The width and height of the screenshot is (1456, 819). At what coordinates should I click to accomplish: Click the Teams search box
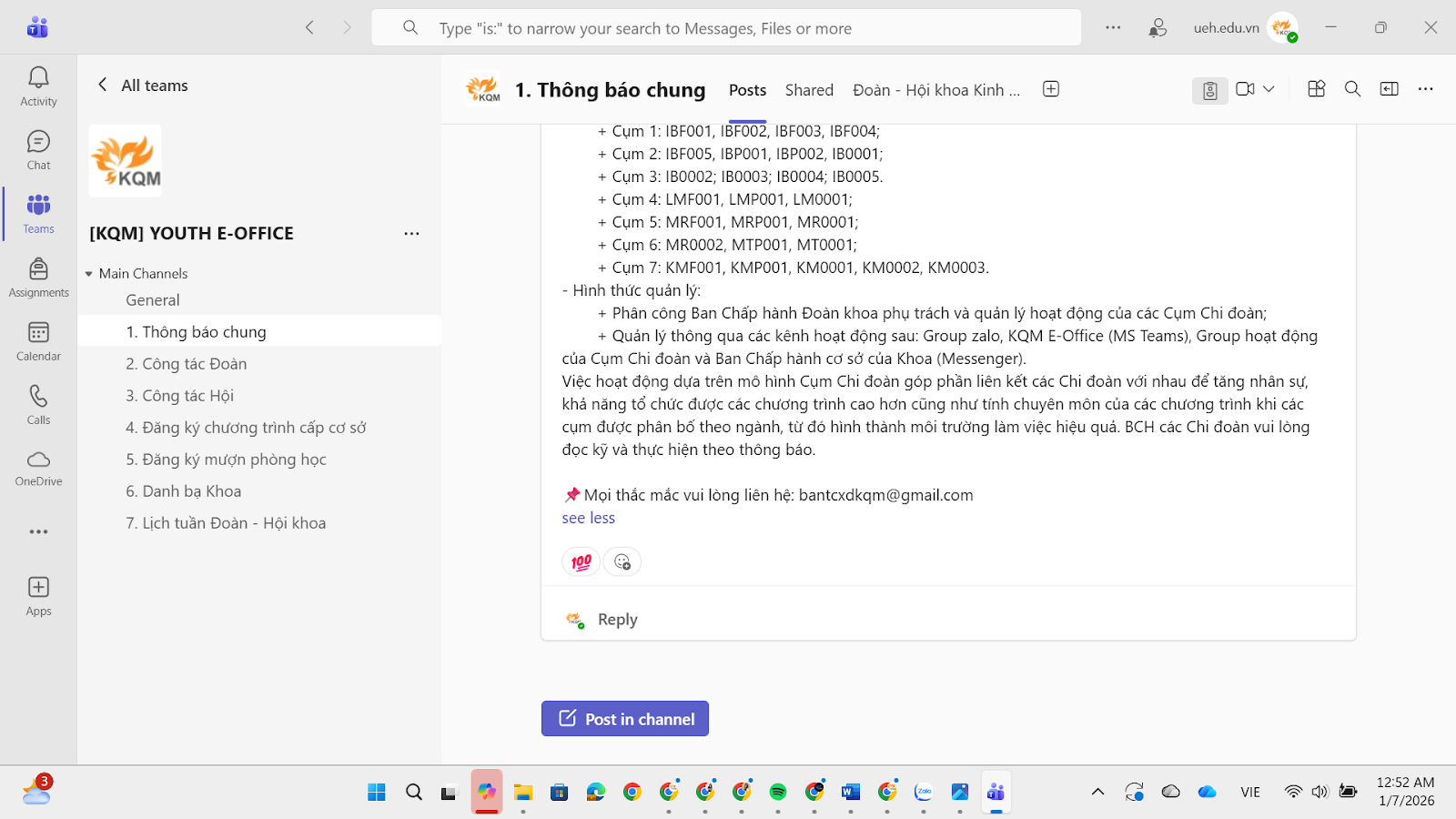click(728, 28)
